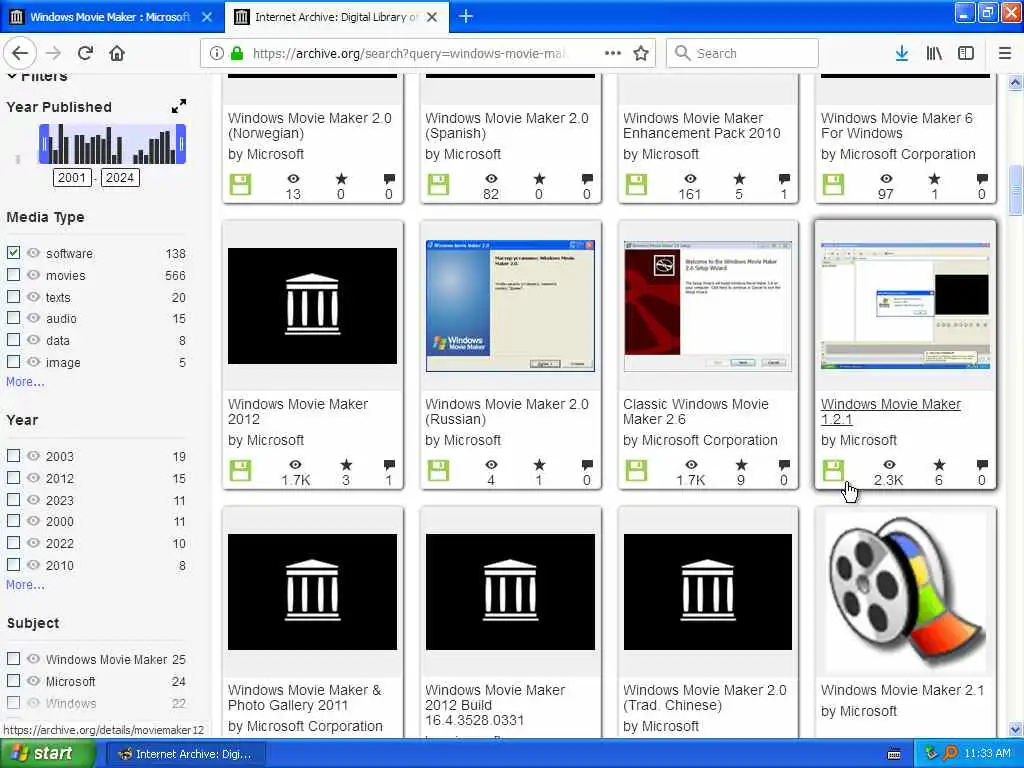This screenshot has height=768, width=1024.
Task: Open Windows Movie Maker 2.1 film reel thumbnail
Action: (905, 594)
